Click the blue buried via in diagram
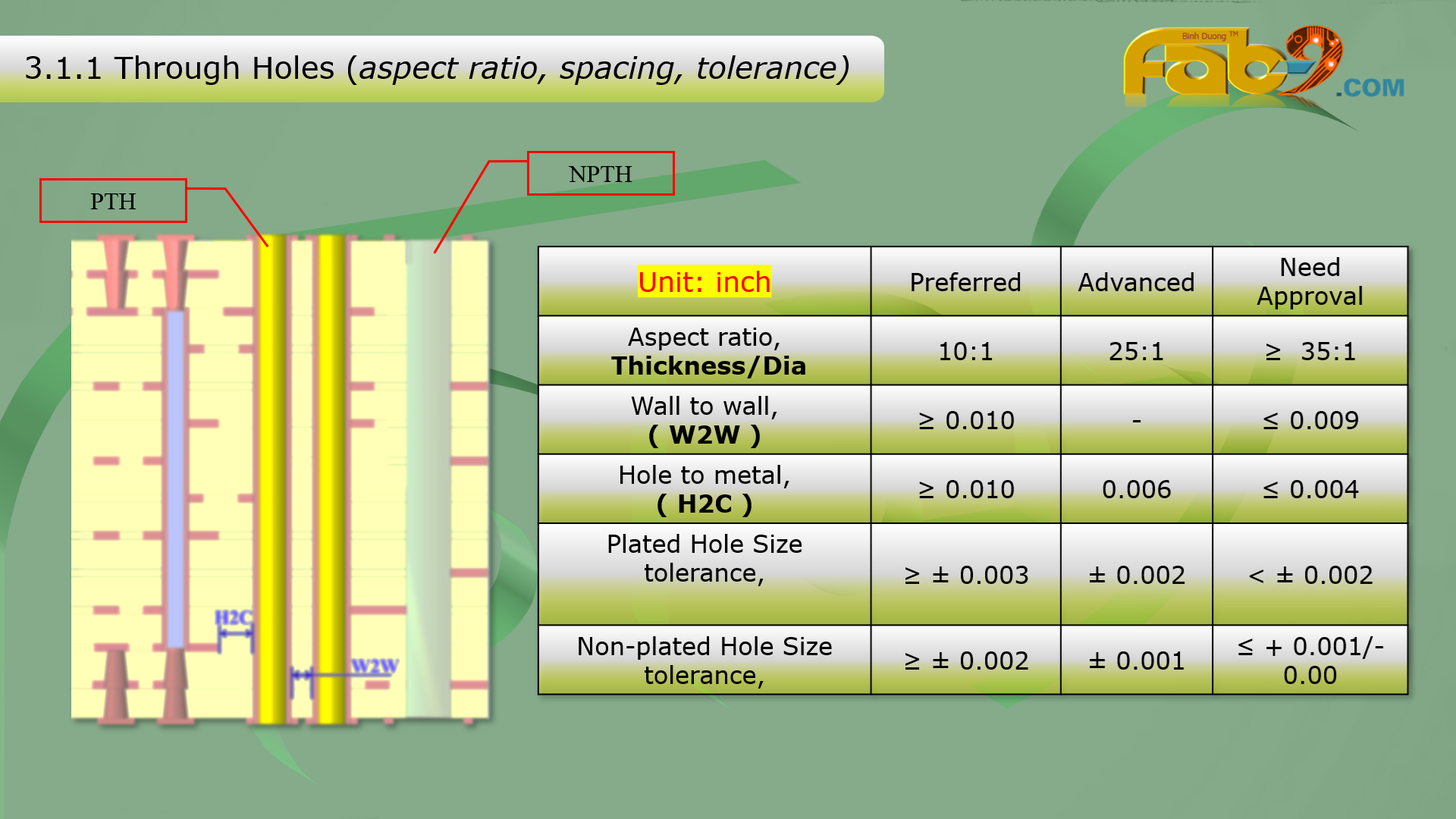Image resolution: width=1456 pixels, height=819 pixels. coord(176,478)
